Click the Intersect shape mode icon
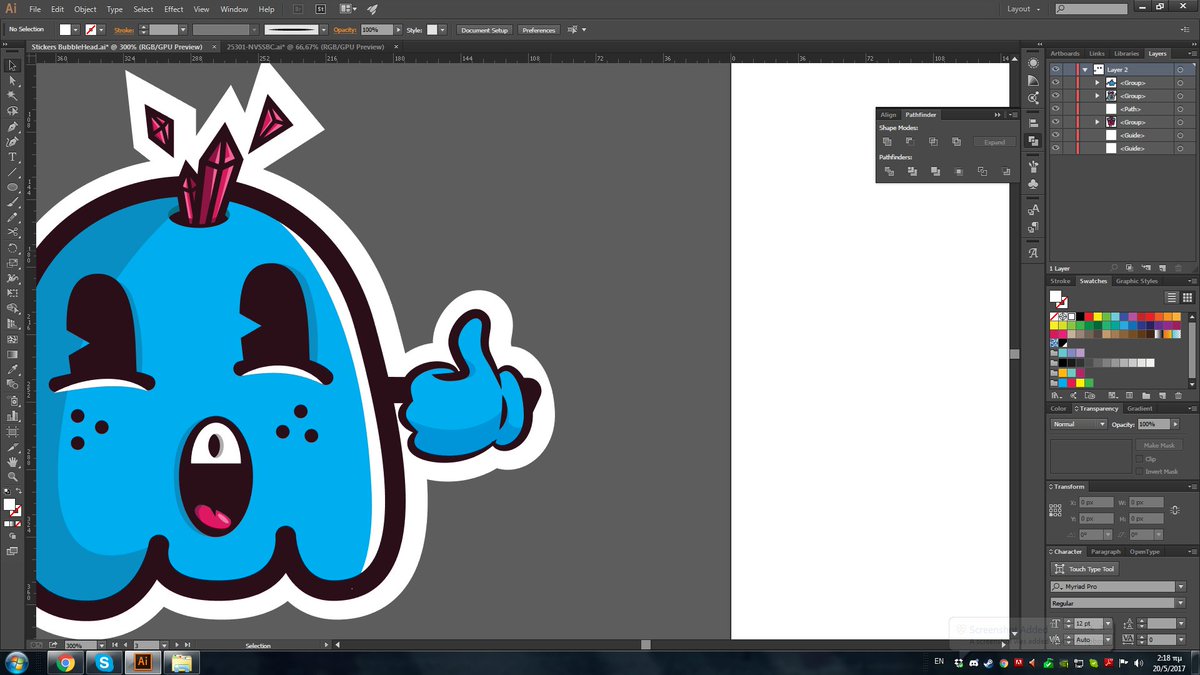 (x=934, y=141)
